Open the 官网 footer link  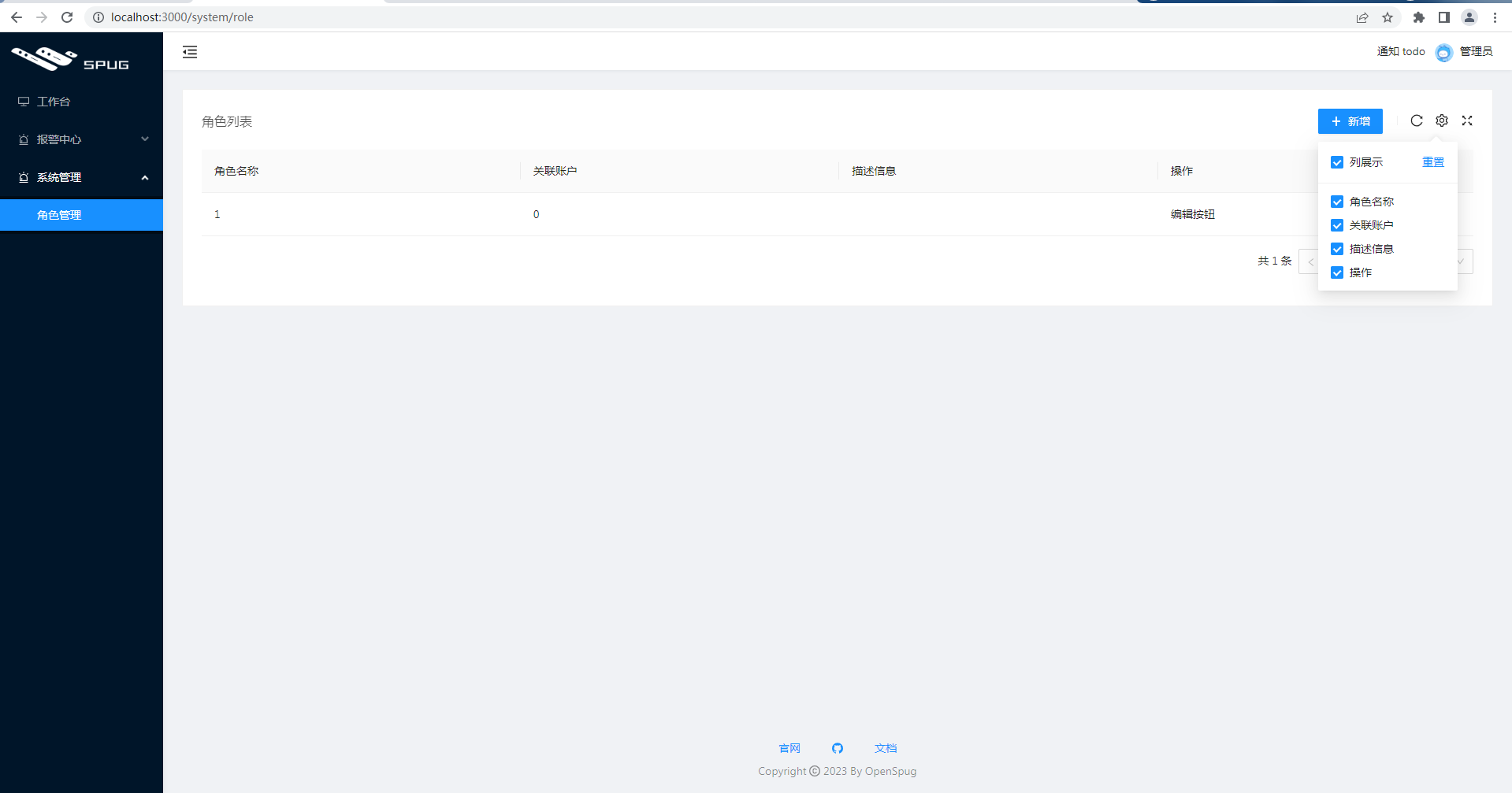[x=789, y=748]
